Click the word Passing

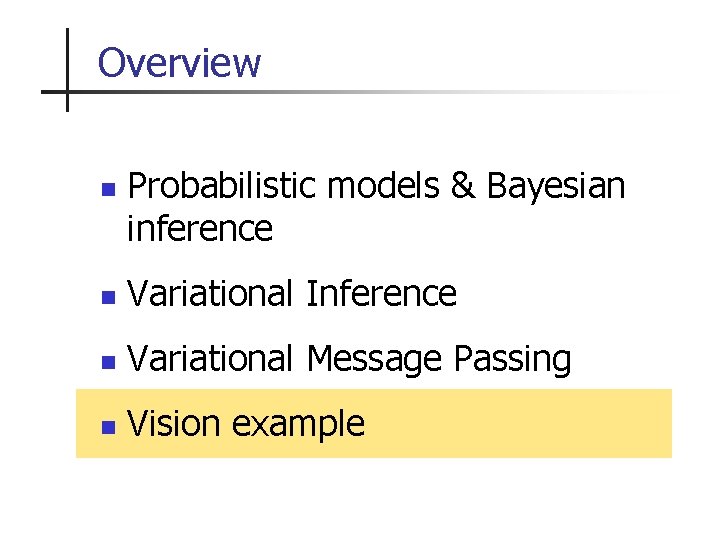click(x=513, y=359)
